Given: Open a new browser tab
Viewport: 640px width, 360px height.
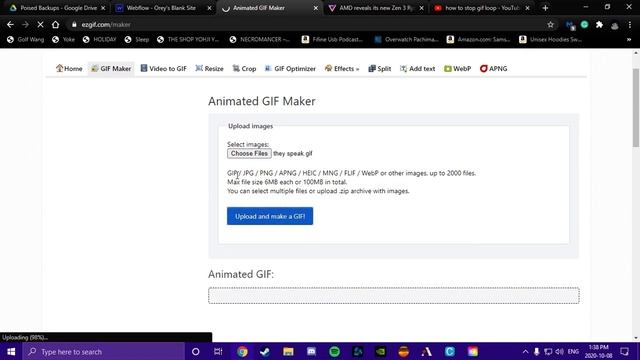Looking at the screenshot, I should 545,8.
